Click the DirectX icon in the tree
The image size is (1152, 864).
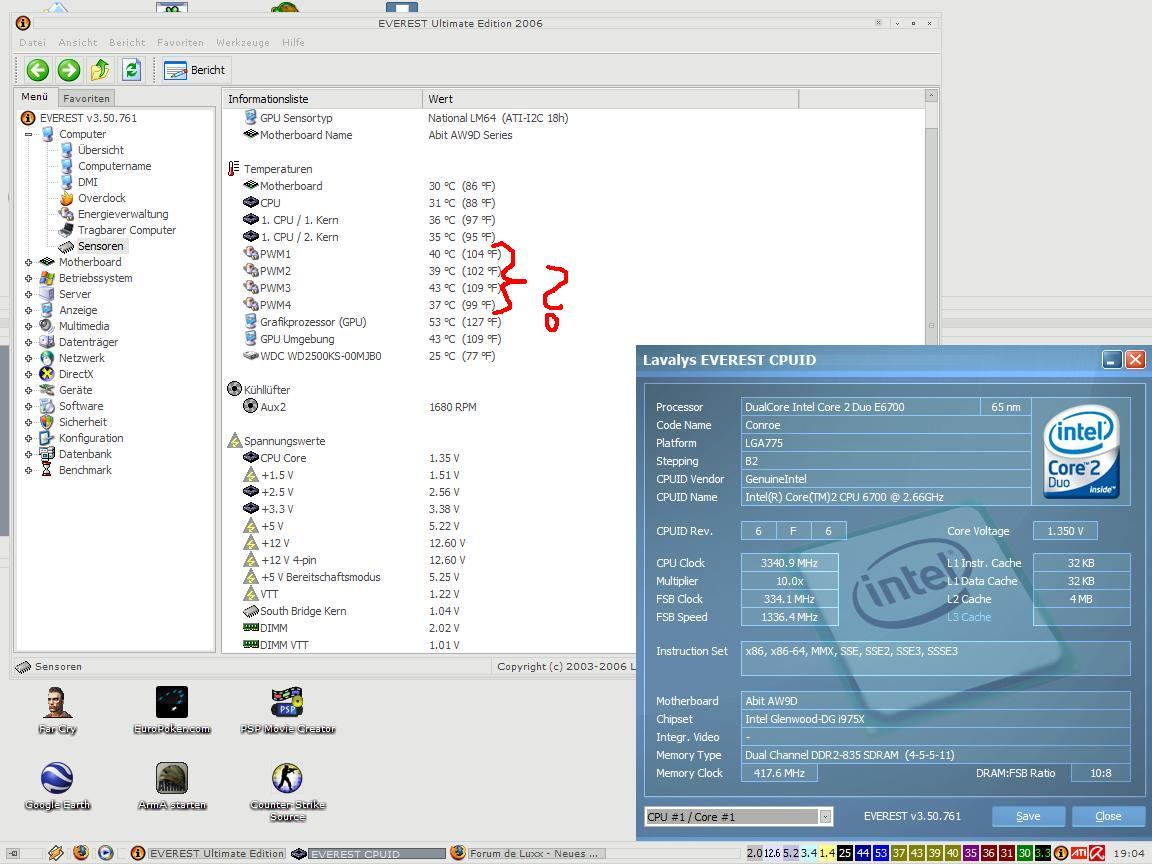(47, 374)
